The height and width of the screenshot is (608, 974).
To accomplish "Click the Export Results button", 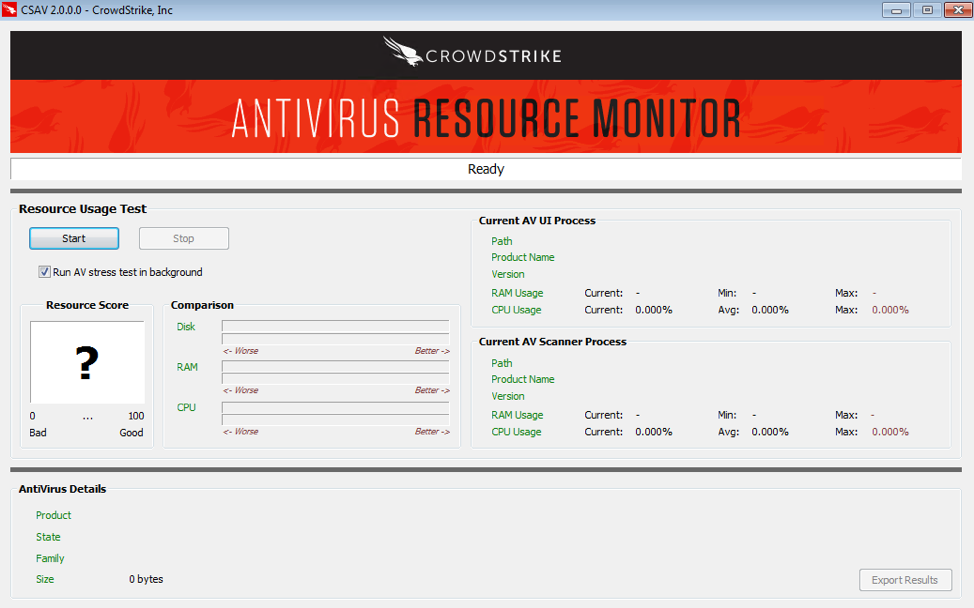I will click(x=905, y=580).
